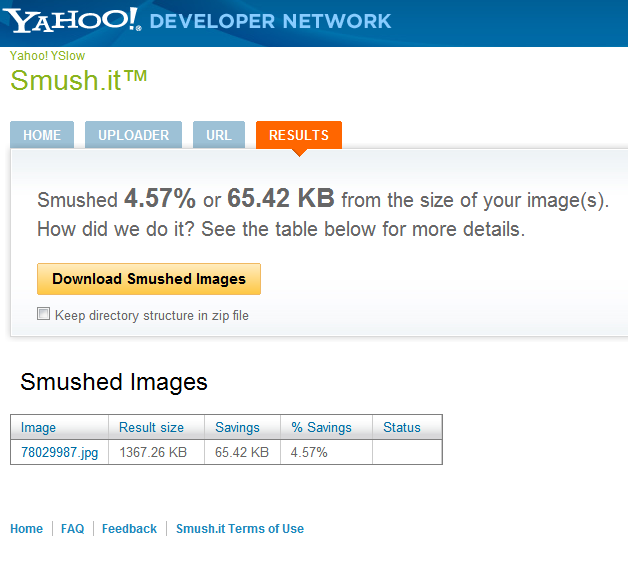Click the Savings column header
The height and width of the screenshot is (580, 628).
242,427
